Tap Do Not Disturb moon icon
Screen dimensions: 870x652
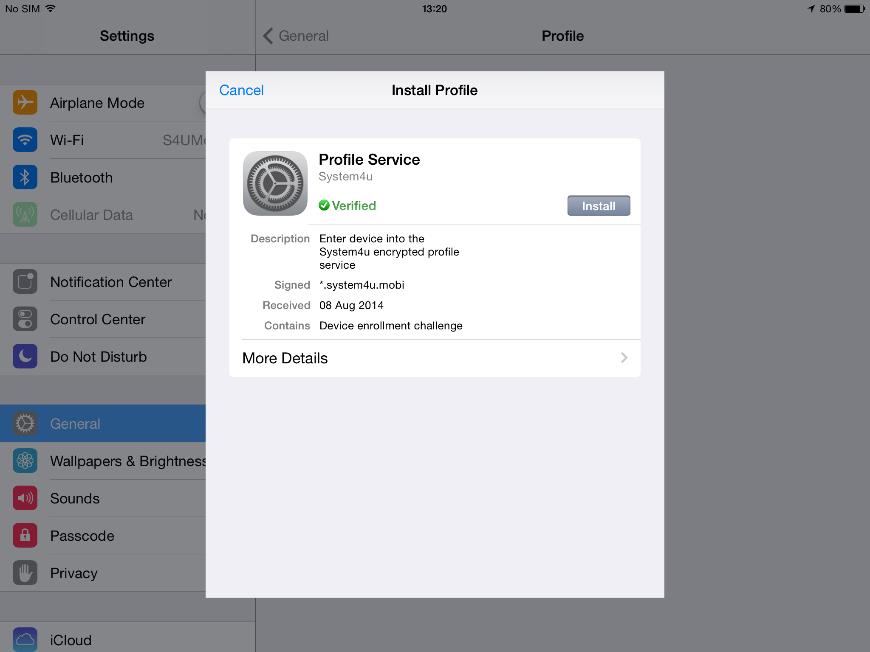pos(25,356)
